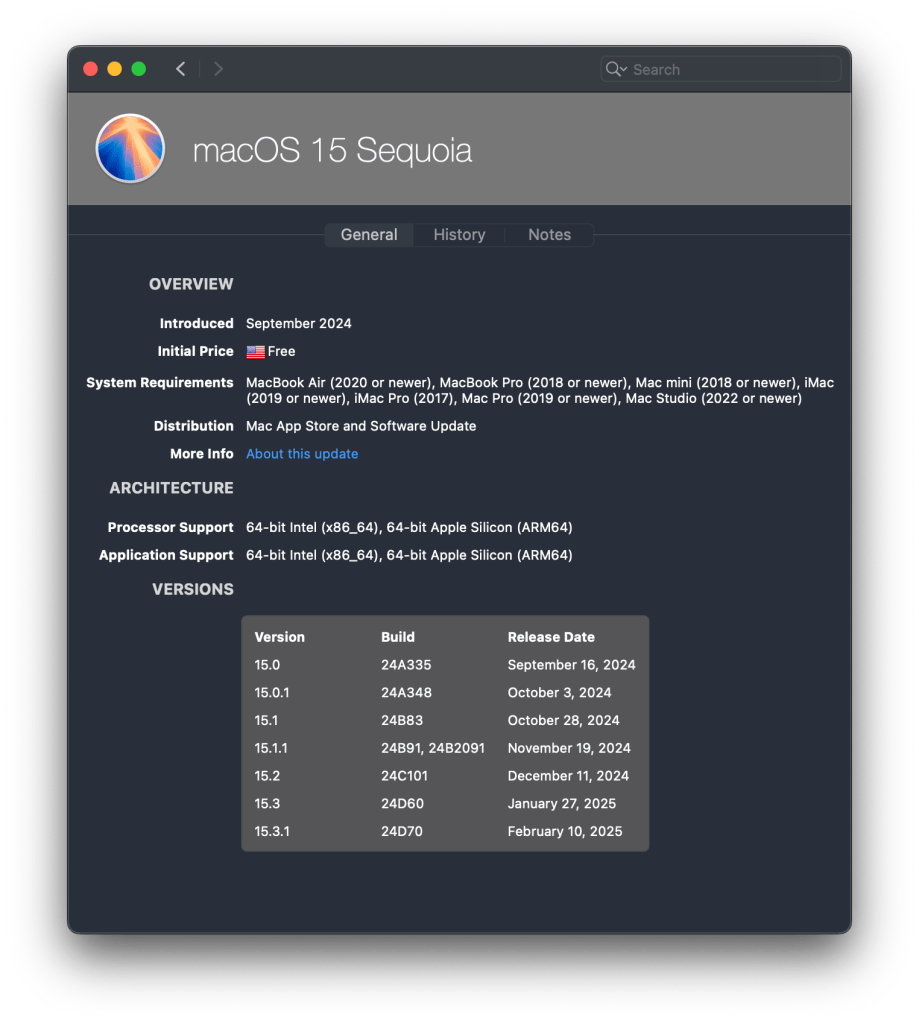Click the magnifying glass search icon
Viewport: 919px width, 1023px height.
[x=615, y=69]
